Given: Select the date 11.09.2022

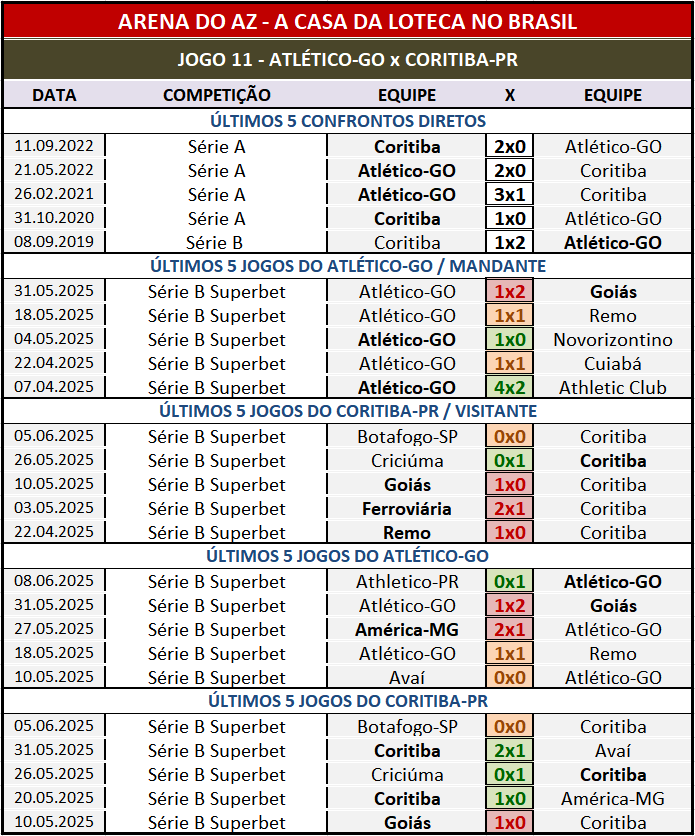Looking at the screenshot, I should [x=54, y=147].
